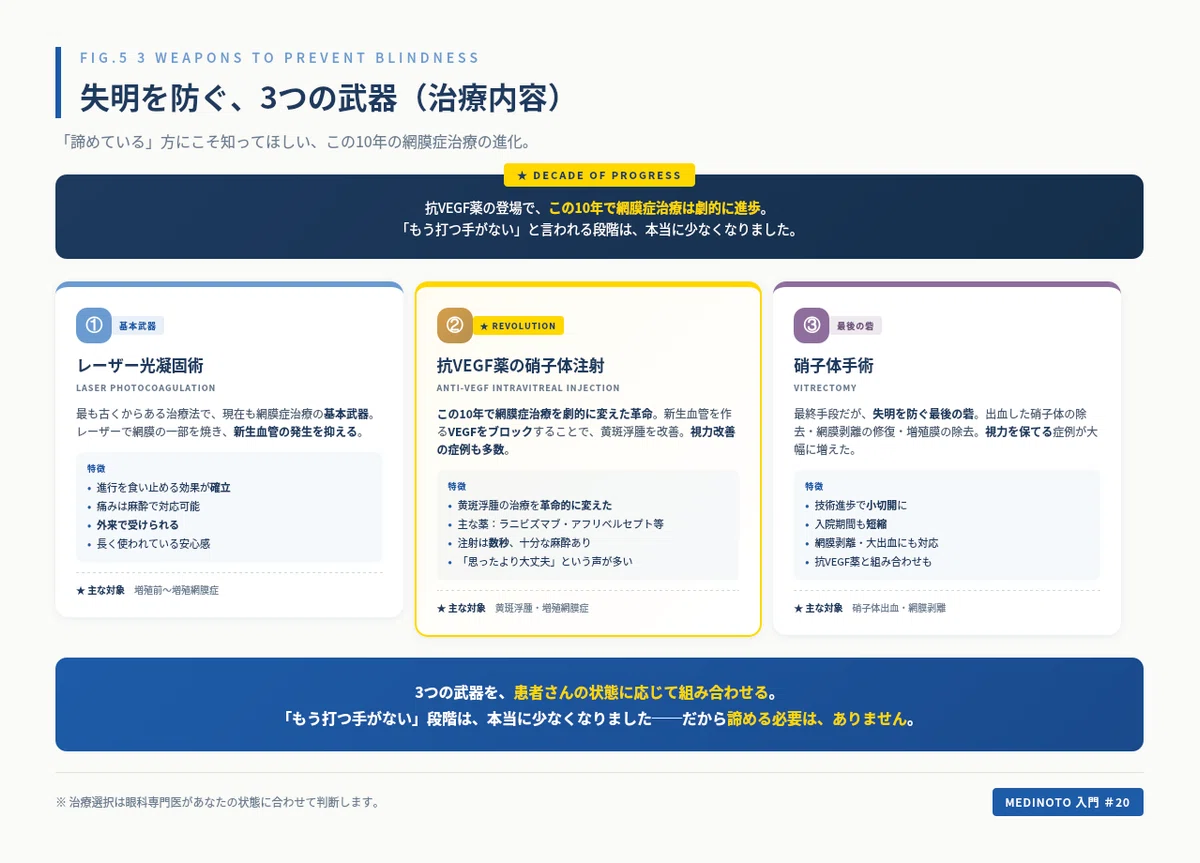Click FIG.5 3 WEAPONS TO PREVENT BLINDNESS caption
The height and width of the screenshot is (863, 1200).
coord(280,58)
